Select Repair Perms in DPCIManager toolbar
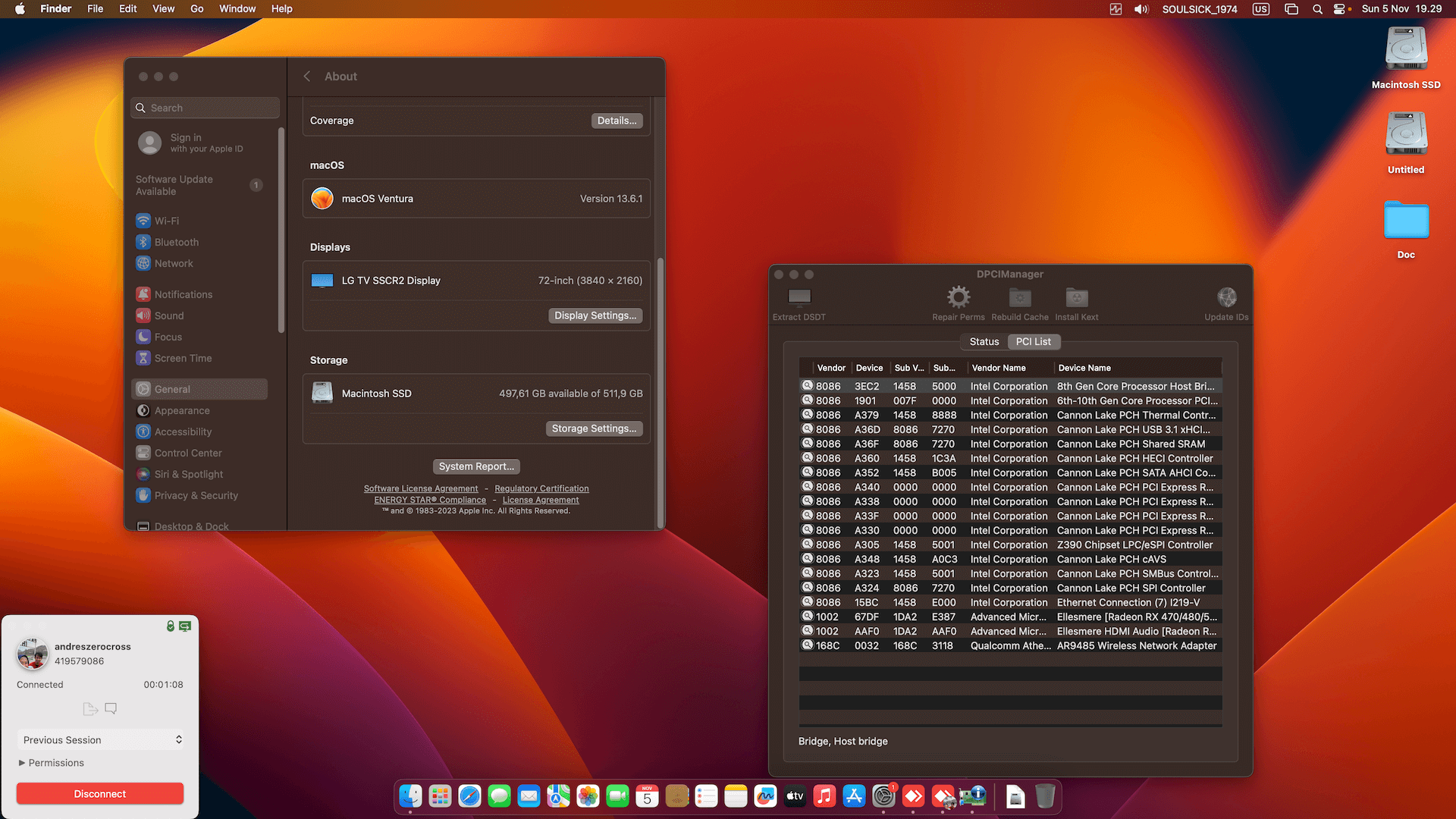 (x=958, y=301)
